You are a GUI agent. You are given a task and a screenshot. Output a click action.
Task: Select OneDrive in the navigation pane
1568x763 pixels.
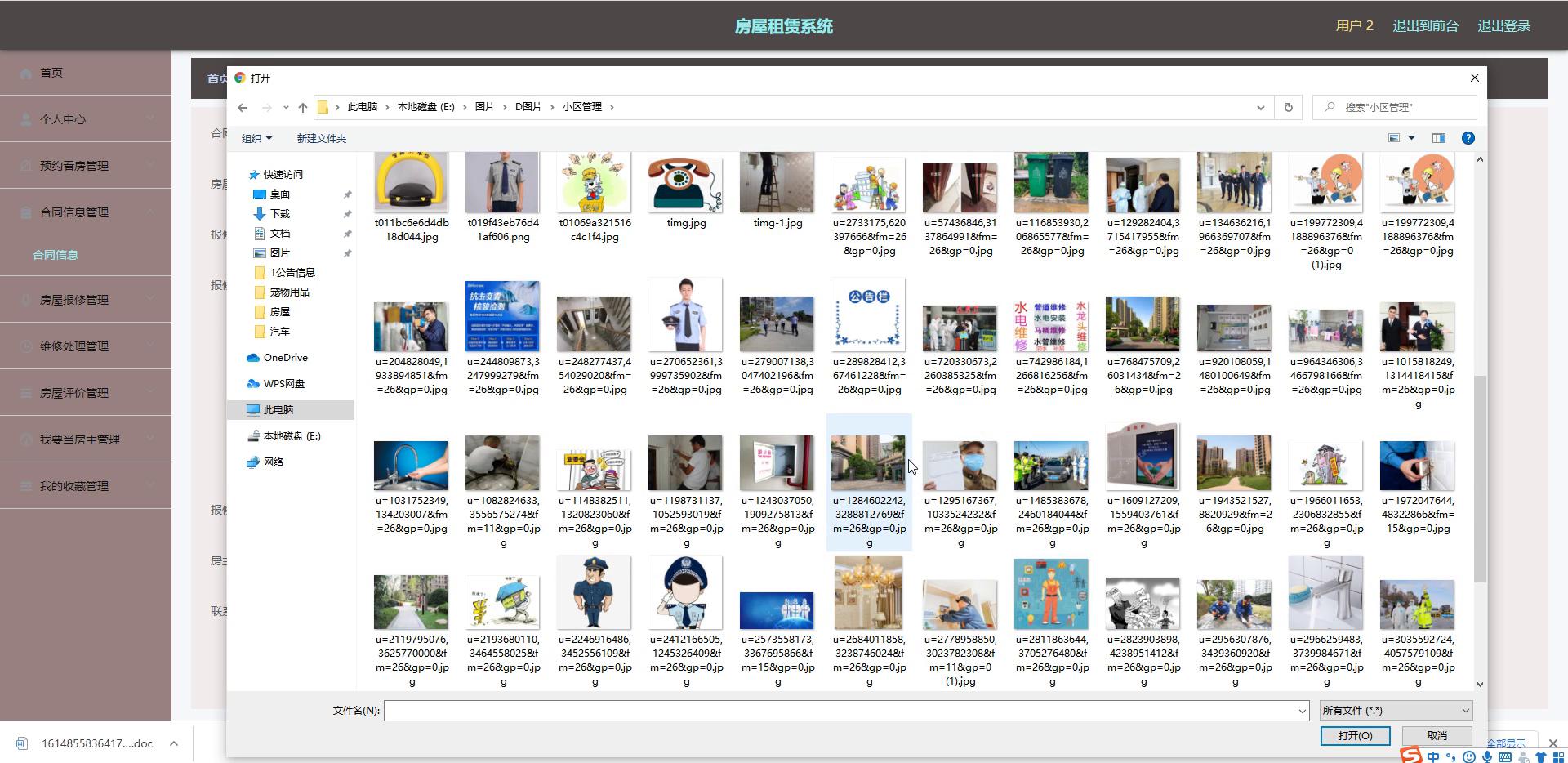coord(285,357)
